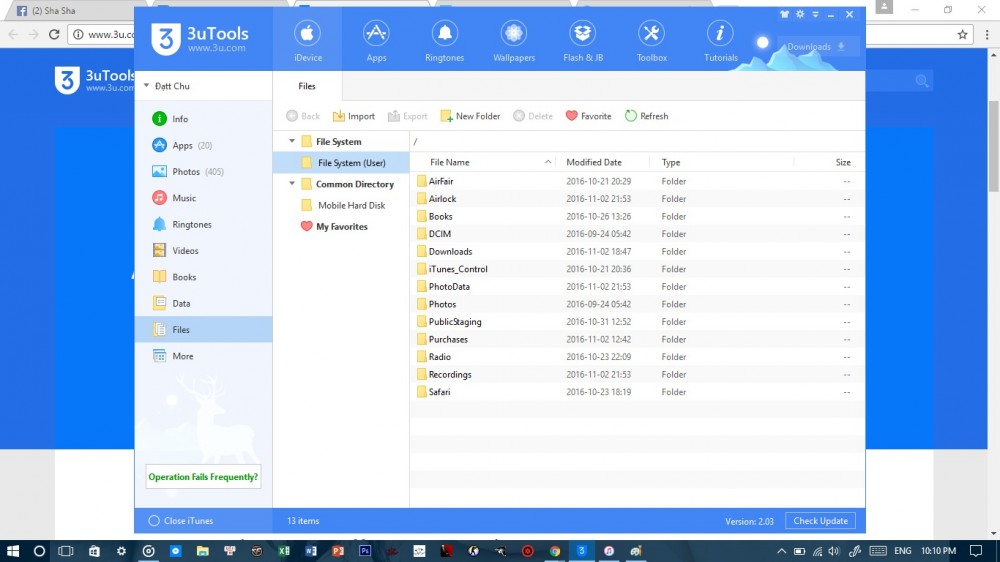This screenshot has width=1000, height=562.
Task: Open the Downloads manager
Action: pyautogui.click(x=817, y=47)
